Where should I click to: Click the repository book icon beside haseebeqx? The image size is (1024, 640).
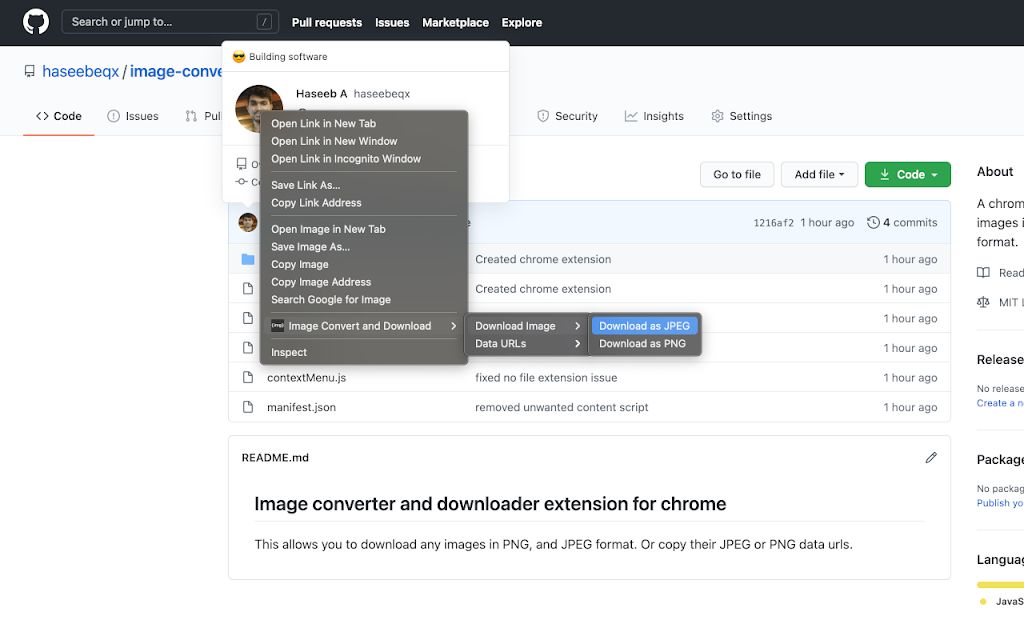tap(30, 72)
